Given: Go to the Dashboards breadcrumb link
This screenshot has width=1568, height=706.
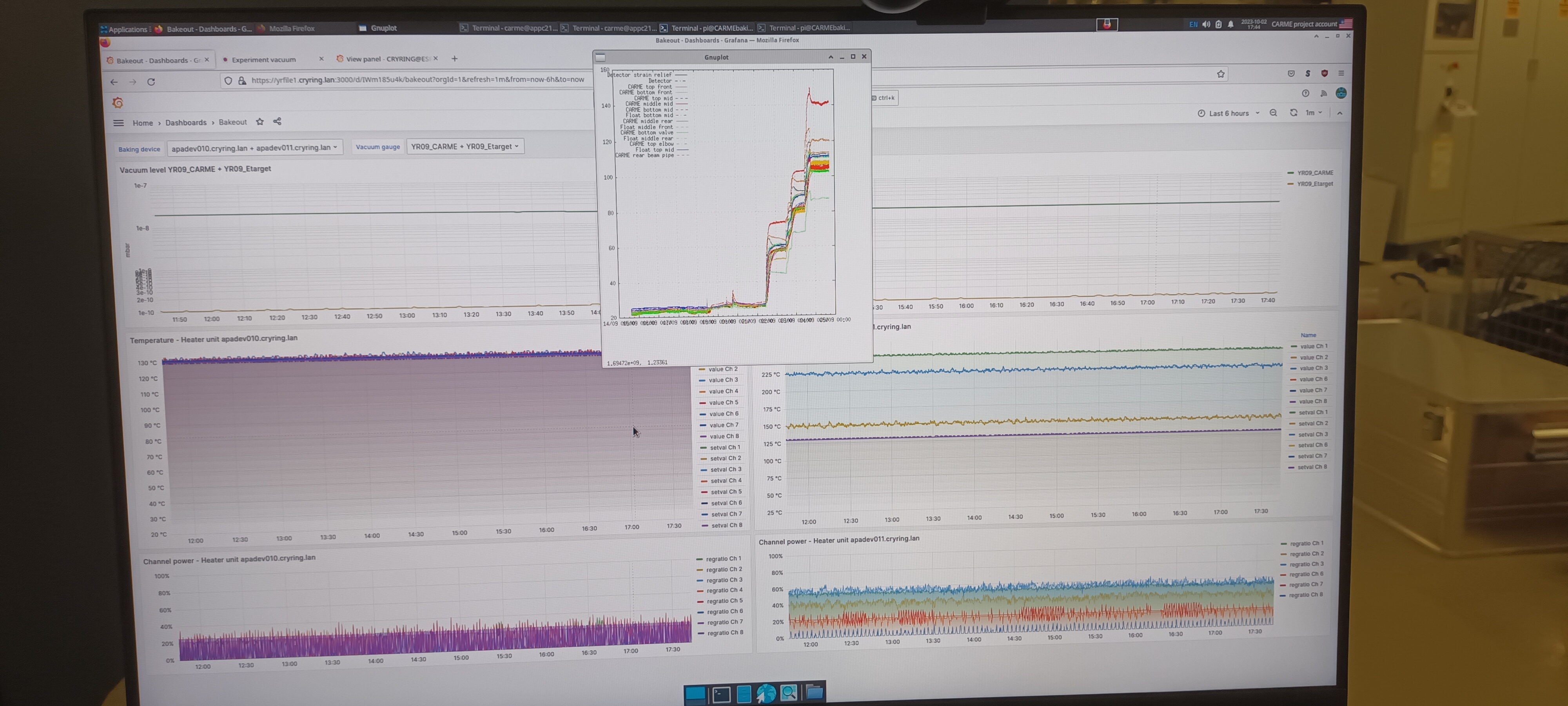Looking at the screenshot, I should pos(186,122).
